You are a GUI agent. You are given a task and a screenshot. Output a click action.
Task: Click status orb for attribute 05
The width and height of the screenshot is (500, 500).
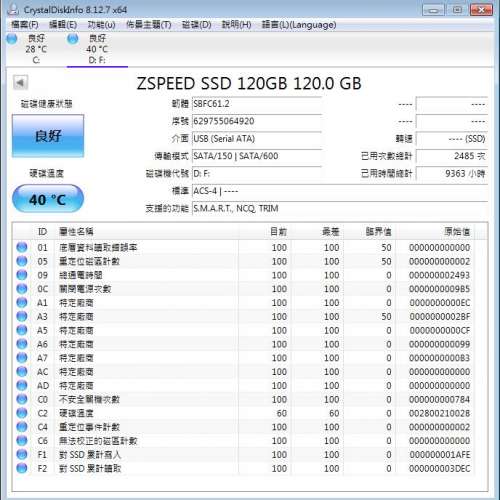click(22, 261)
